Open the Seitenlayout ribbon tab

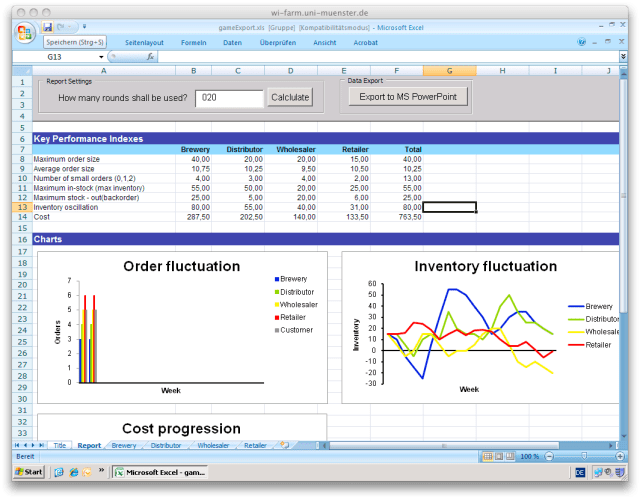pyautogui.click(x=144, y=42)
